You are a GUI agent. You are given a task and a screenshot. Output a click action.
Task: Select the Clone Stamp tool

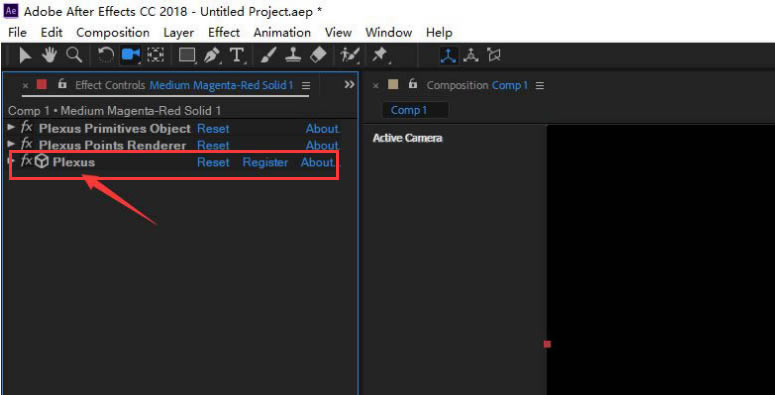(x=293, y=55)
